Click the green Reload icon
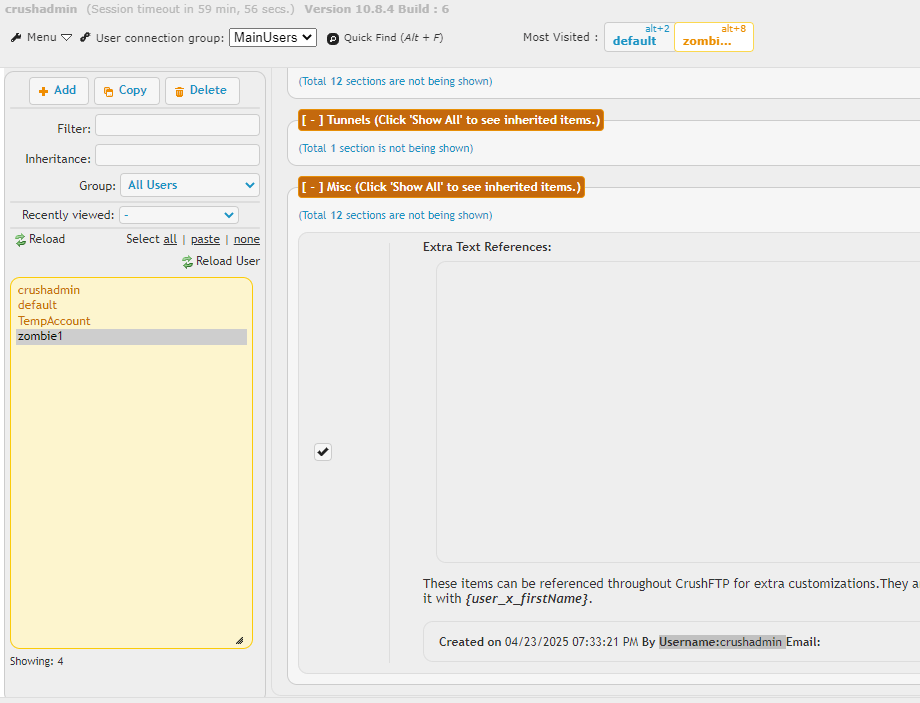This screenshot has height=703, width=920. pos(20,240)
